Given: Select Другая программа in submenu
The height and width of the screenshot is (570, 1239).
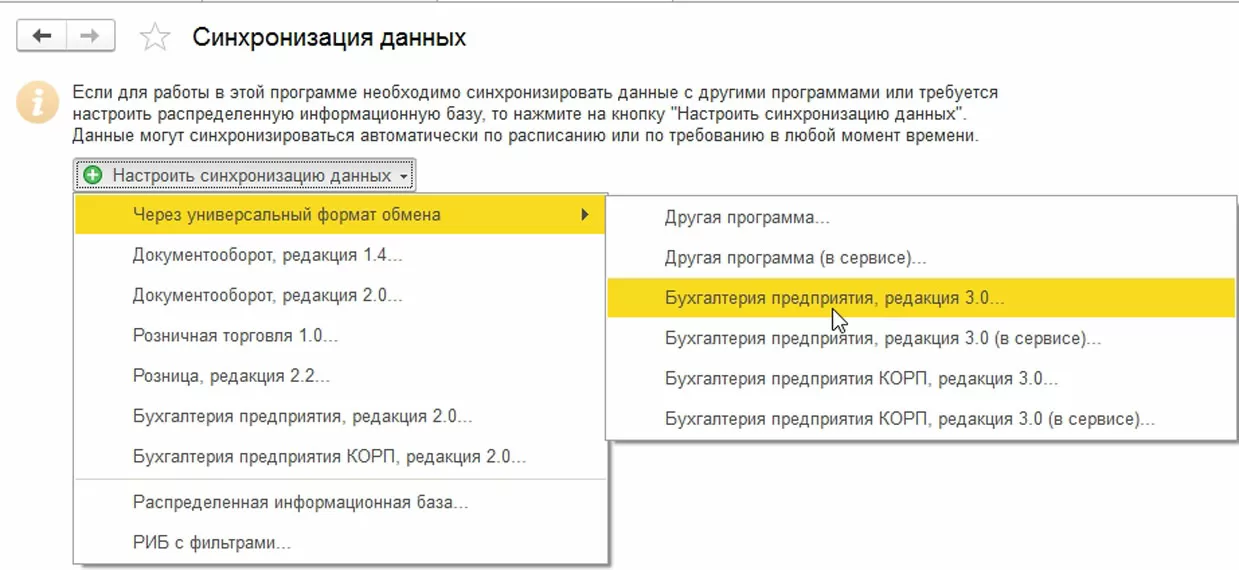Looking at the screenshot, I should click(921, 217).
